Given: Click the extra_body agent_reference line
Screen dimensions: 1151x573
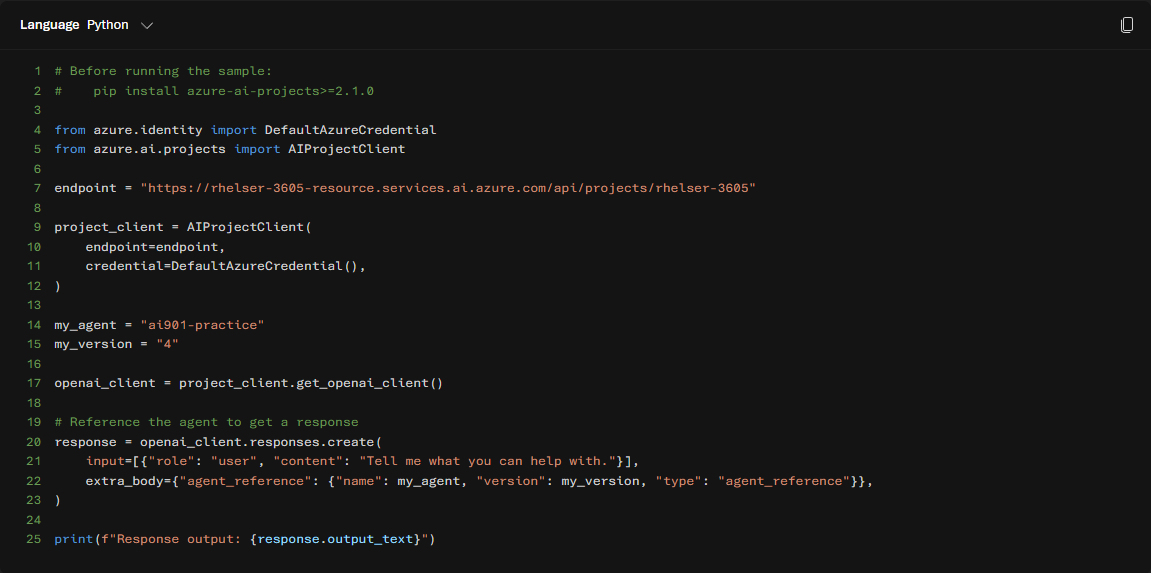Looking at the screenshot, I should coord(479,481).
